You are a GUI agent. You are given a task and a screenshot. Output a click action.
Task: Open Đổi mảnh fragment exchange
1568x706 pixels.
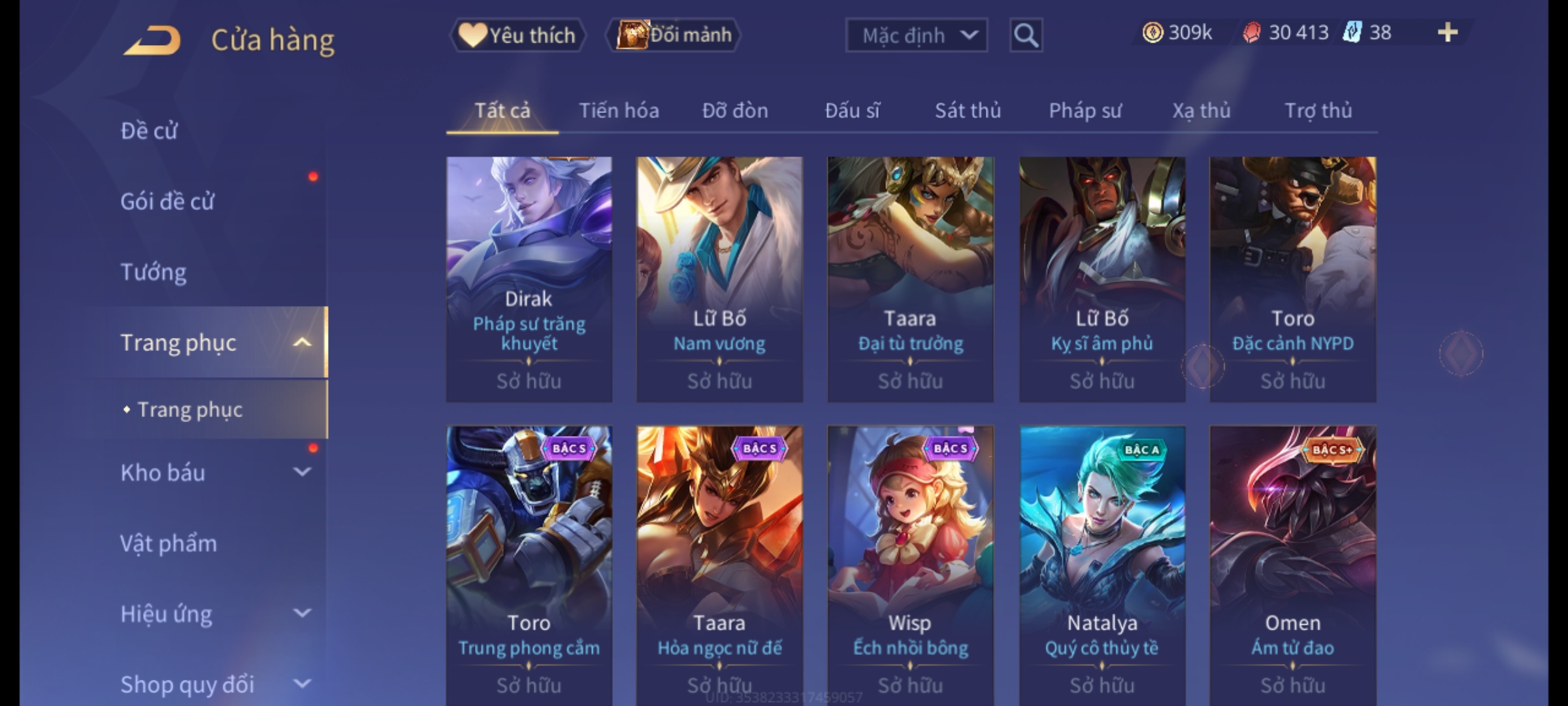point(674,35)
